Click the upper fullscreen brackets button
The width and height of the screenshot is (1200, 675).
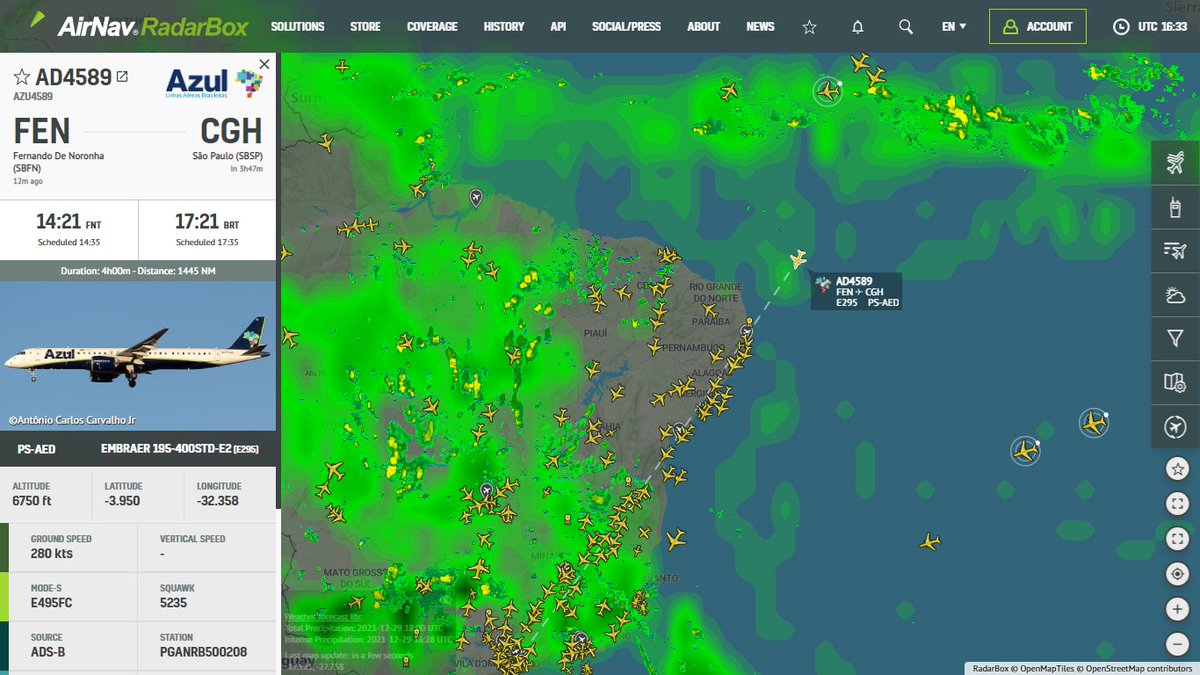[1176, 504]
